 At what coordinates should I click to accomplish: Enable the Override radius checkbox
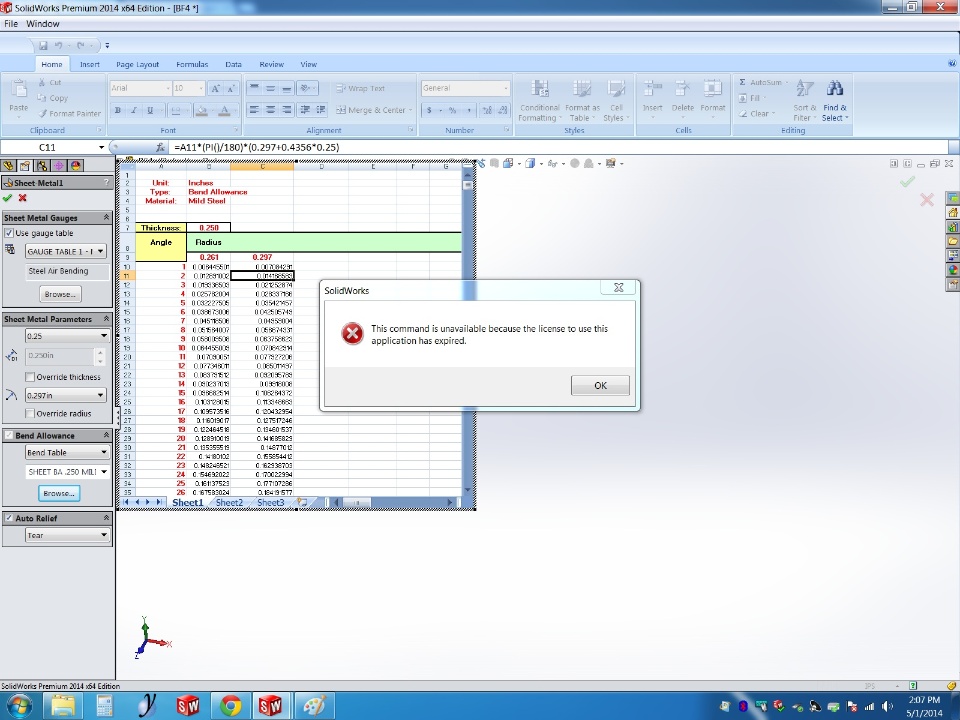[29, 414]
